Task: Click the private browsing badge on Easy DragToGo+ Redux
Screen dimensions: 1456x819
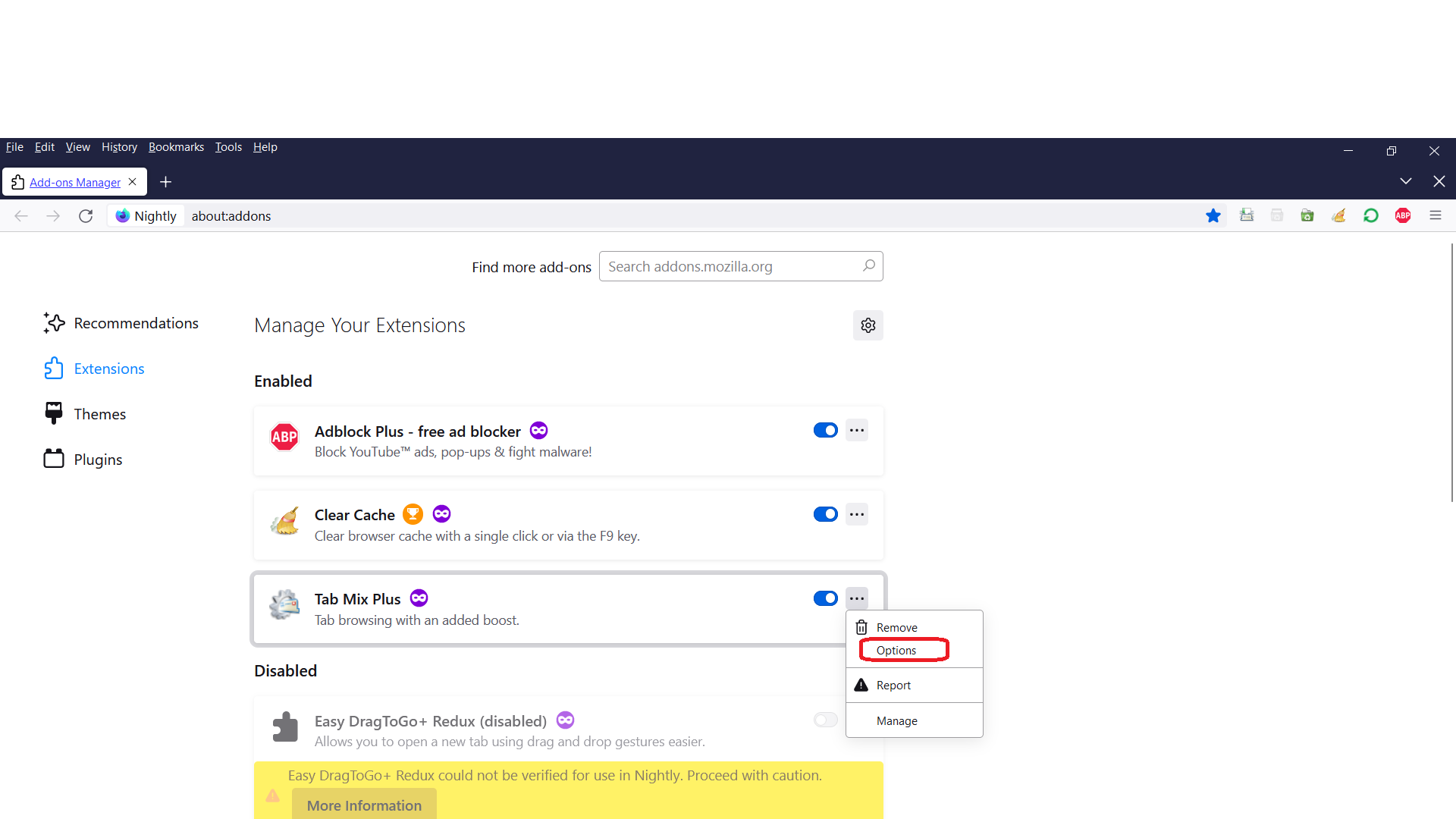Action: (x=565, y=720)
